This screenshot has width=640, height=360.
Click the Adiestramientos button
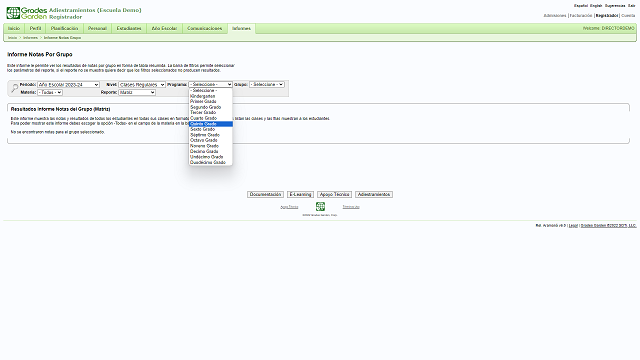point(374,195)
